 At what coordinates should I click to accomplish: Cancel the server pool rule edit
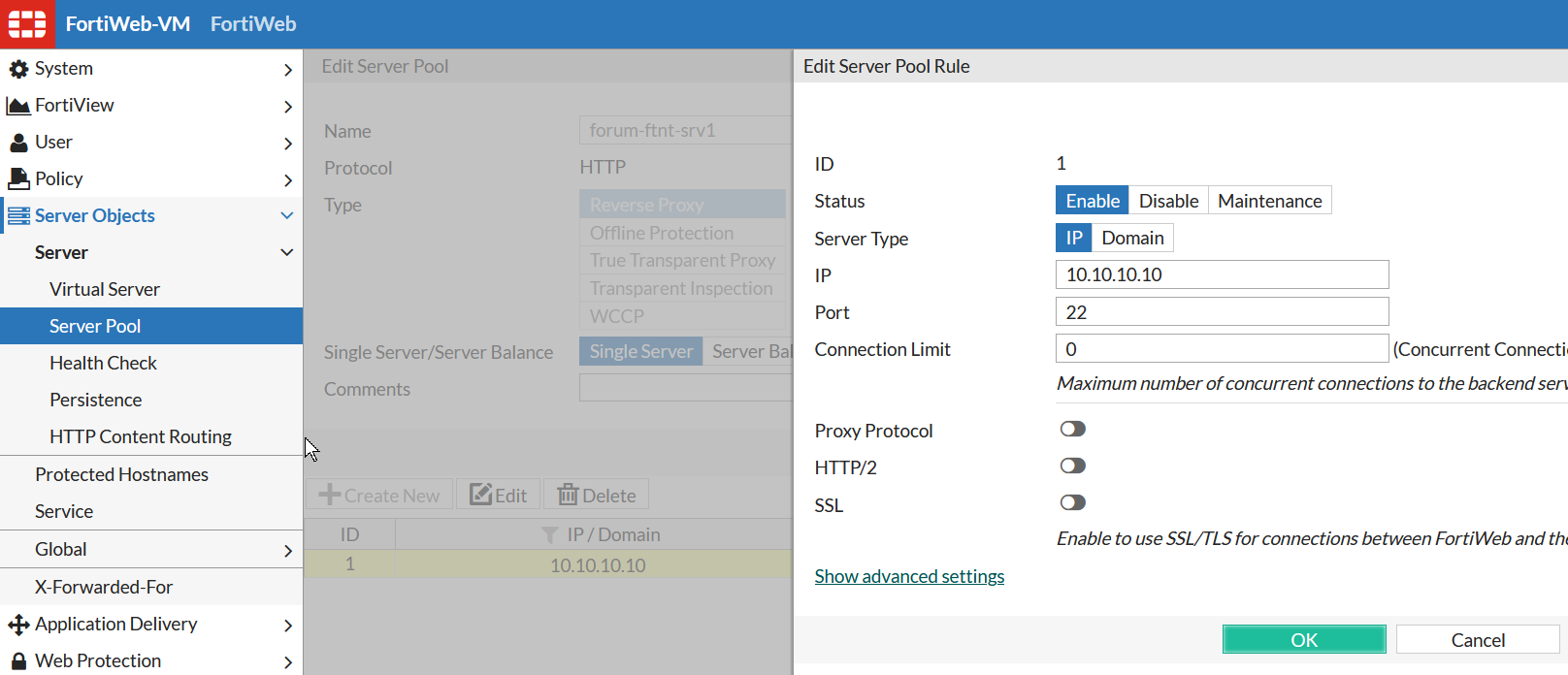click(1478, 639)
